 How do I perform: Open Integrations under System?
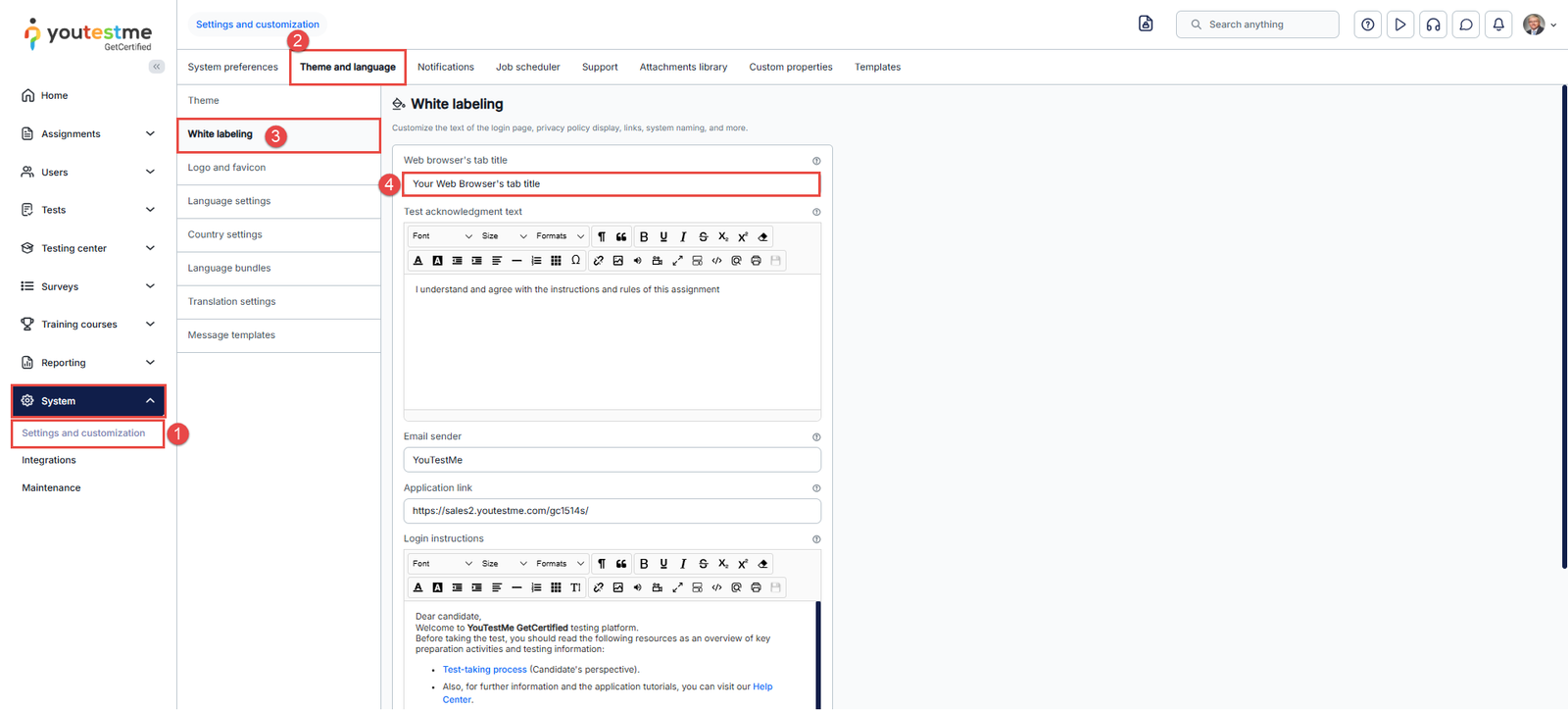point(49,460)
